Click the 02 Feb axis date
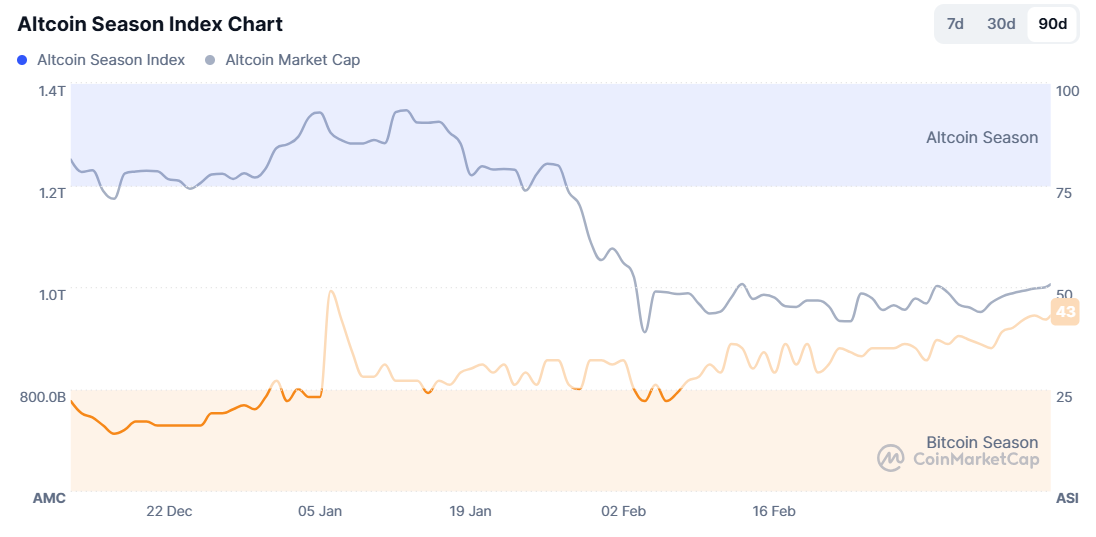1096x537 pixels. click(623, 511)
